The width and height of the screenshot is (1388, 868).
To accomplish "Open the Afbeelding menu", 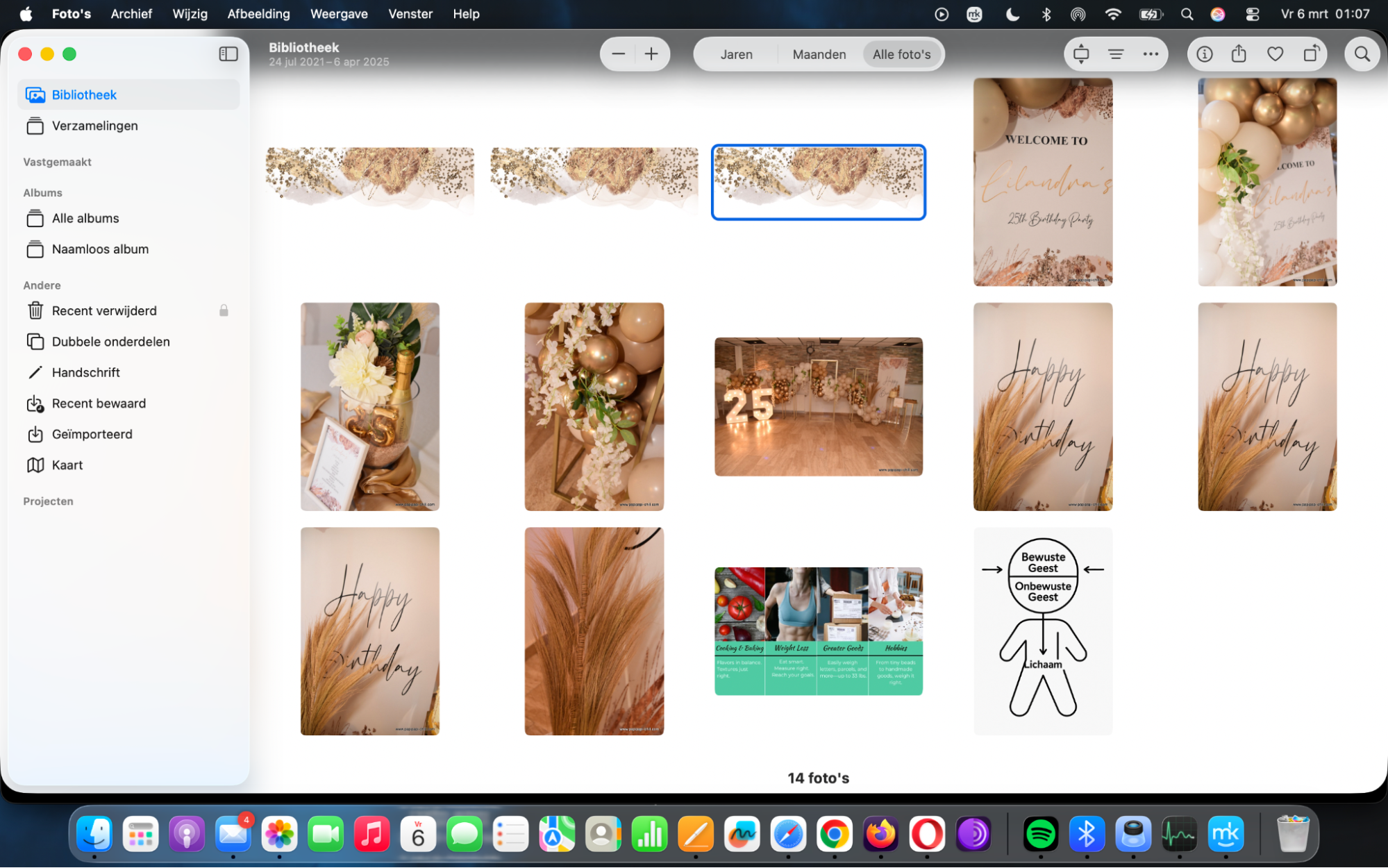I will click(258, 13).
